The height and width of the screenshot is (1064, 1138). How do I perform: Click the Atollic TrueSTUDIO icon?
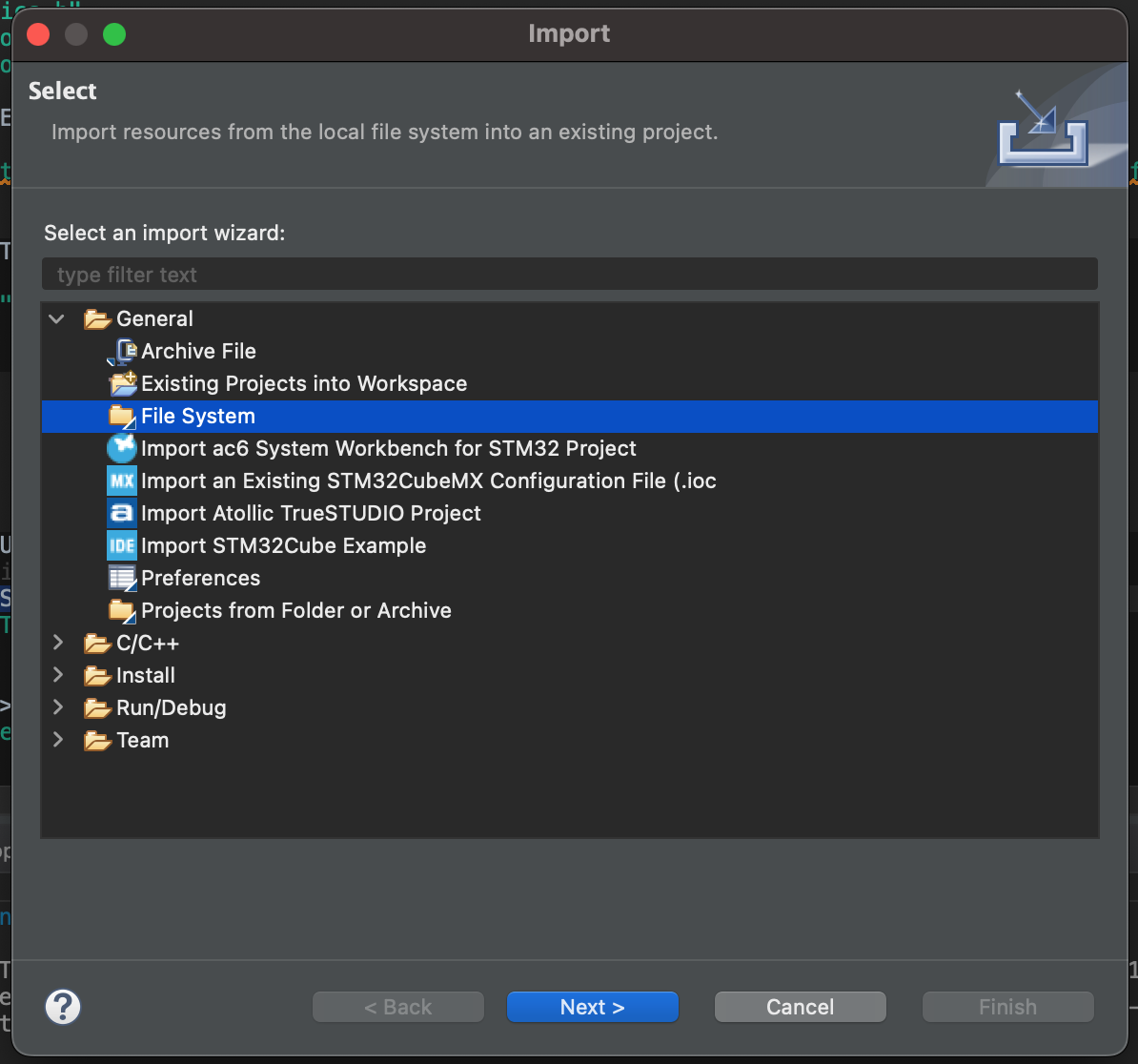coord(122,514)
